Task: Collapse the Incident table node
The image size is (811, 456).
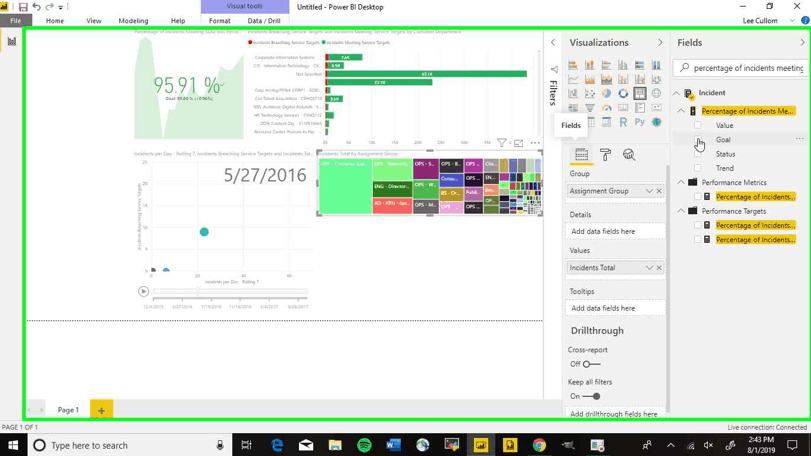Action: pyautogui.click(x=677, y=93)
